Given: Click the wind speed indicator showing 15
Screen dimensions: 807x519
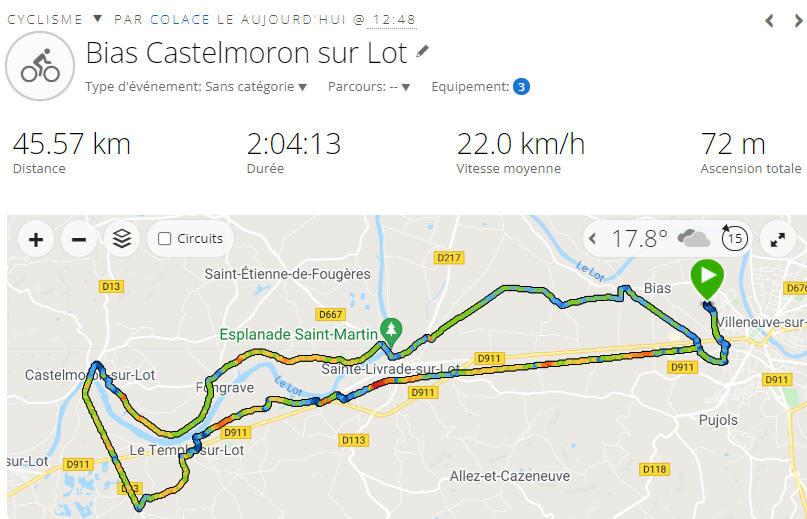Looking at the screenshot, I should click(734, 238).
